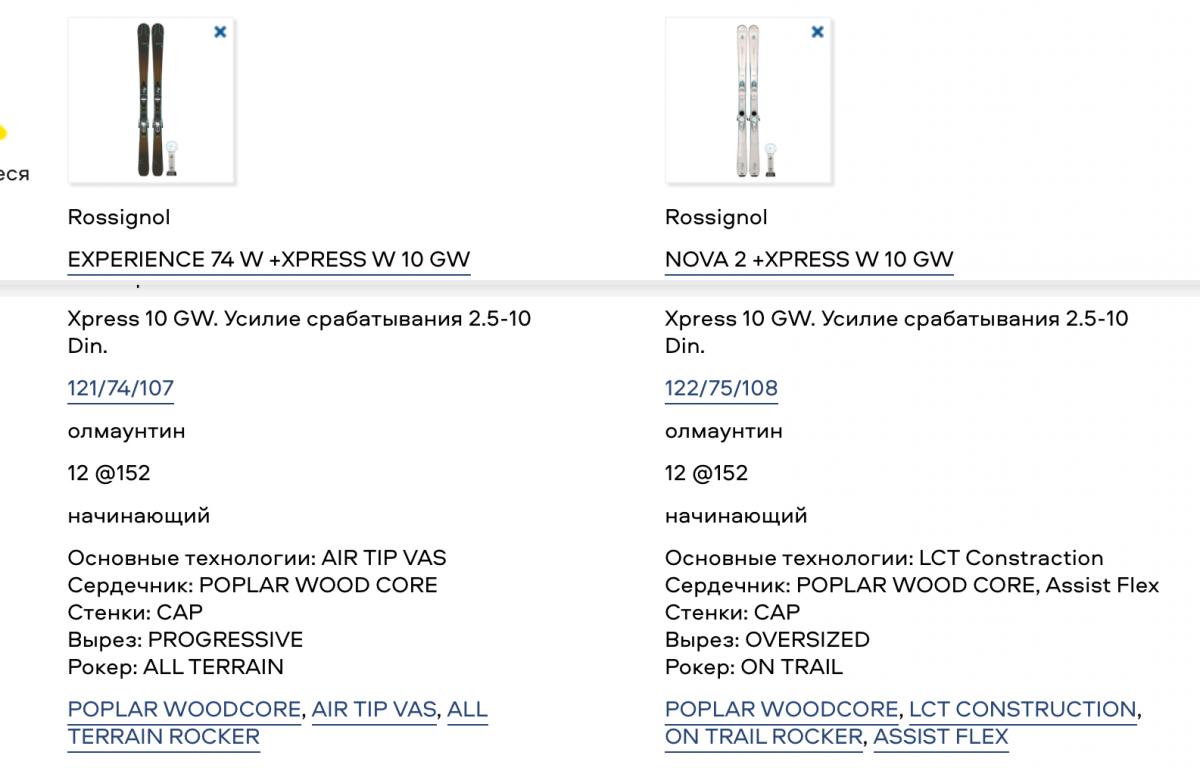Open POPLAR WOODCORE link under NOVA 2
This screenshot has height=768, width=1200.
[781, 710]
